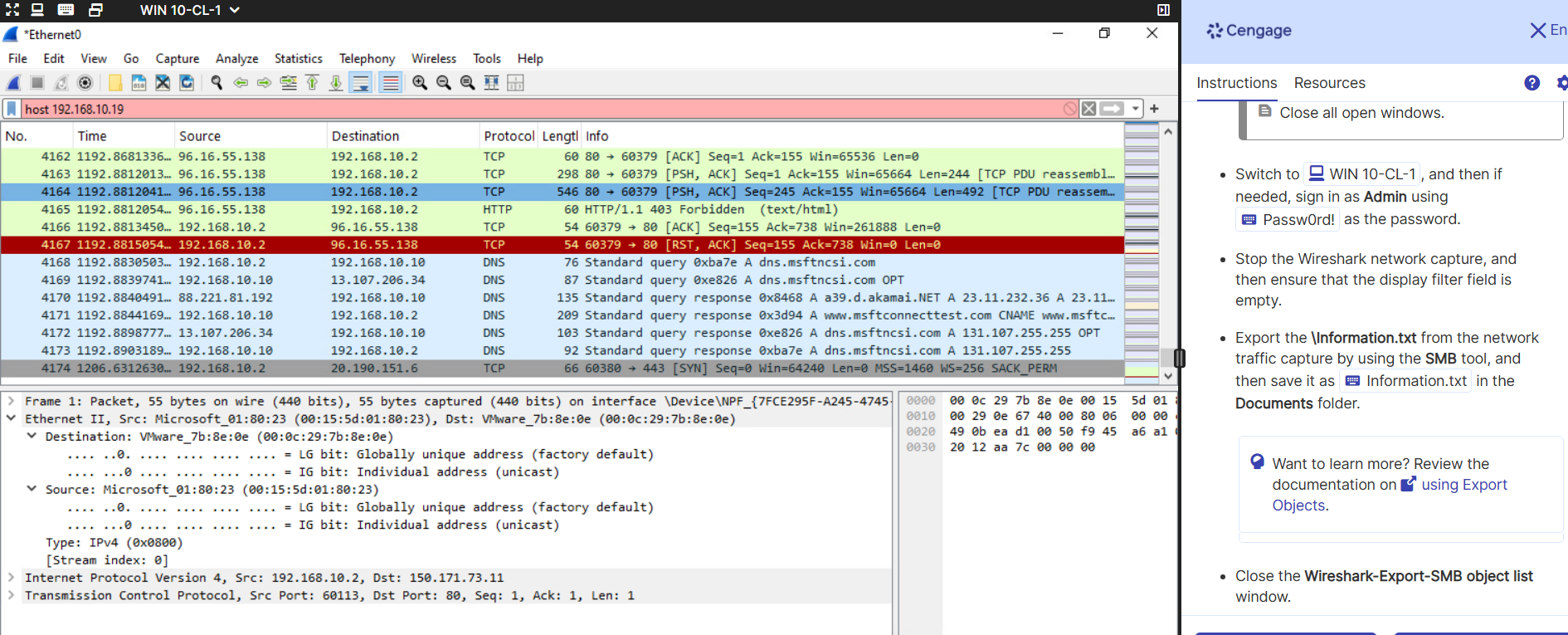This screenshot has width=1568, height=635.
Task: Open the File menu
Action: [17, 58]
